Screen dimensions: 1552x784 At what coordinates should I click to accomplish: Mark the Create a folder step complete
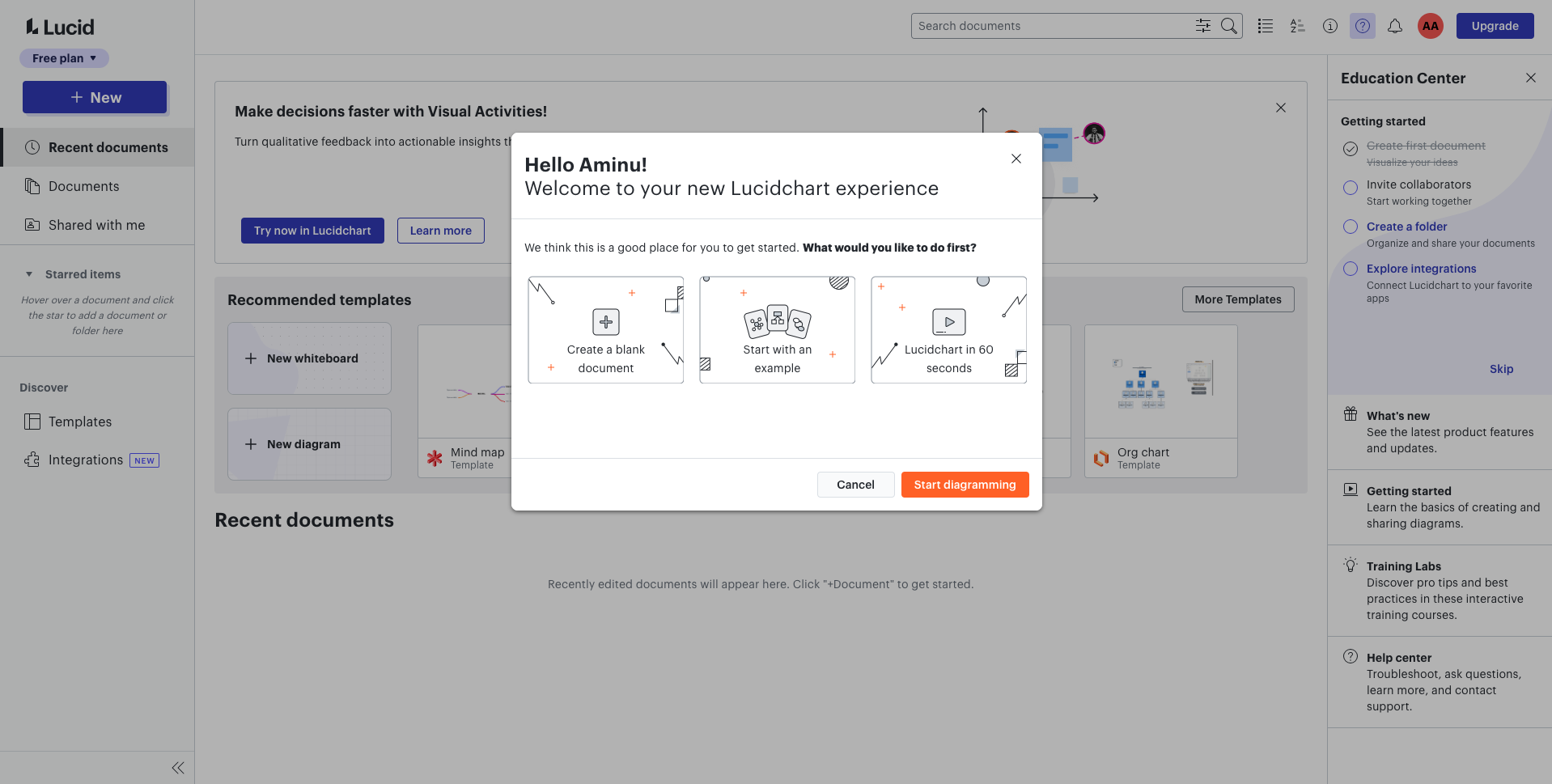1350,227
